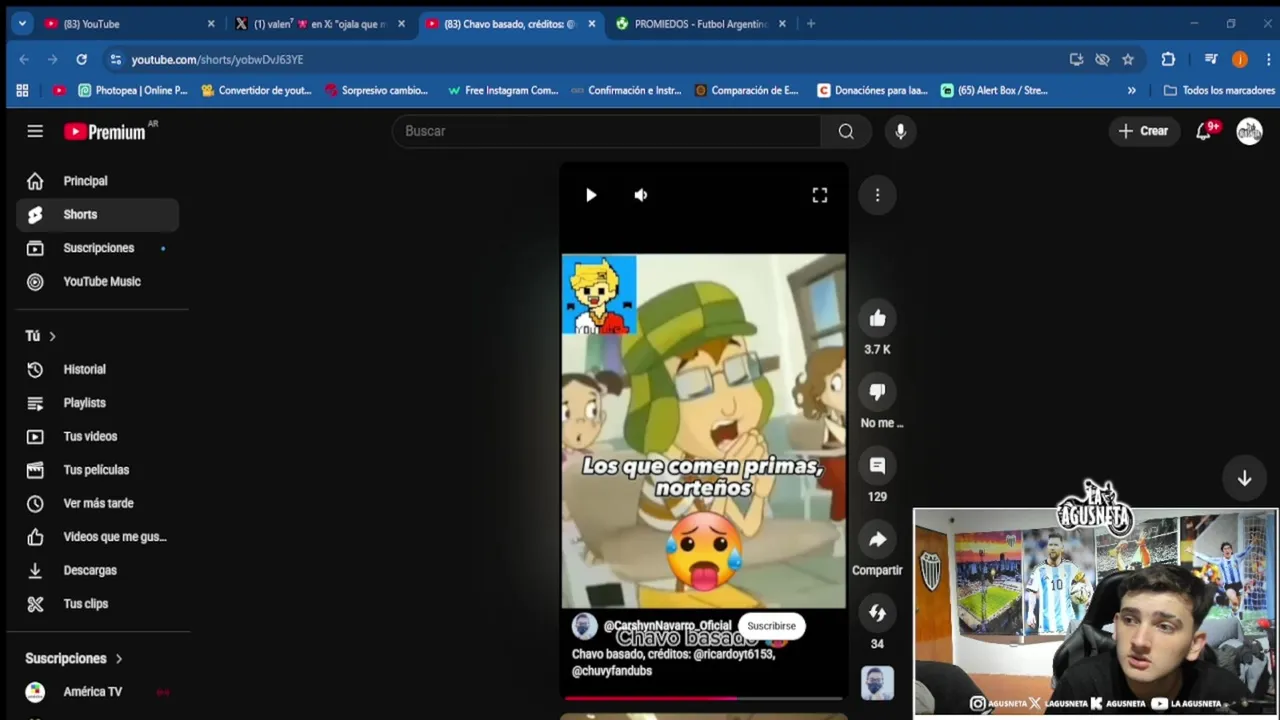Open a new browser tab

point(811,24)
